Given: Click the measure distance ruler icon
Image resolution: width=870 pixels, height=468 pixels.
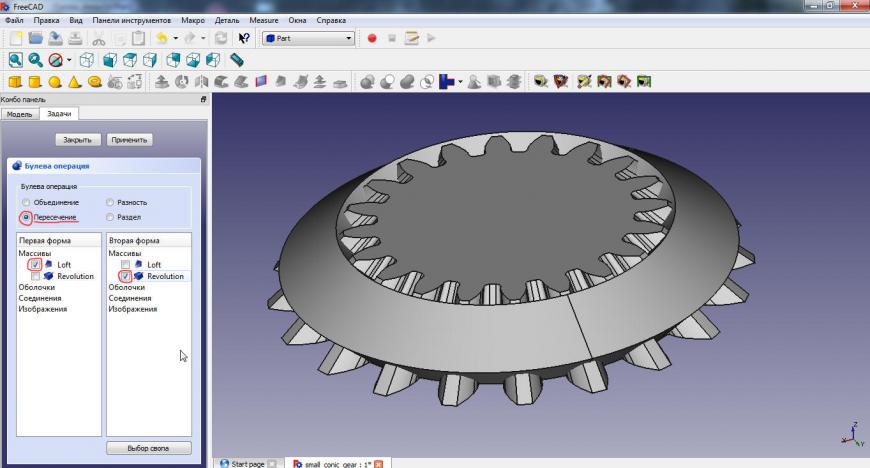Looking at the screenshot, I should click(237, 60).
